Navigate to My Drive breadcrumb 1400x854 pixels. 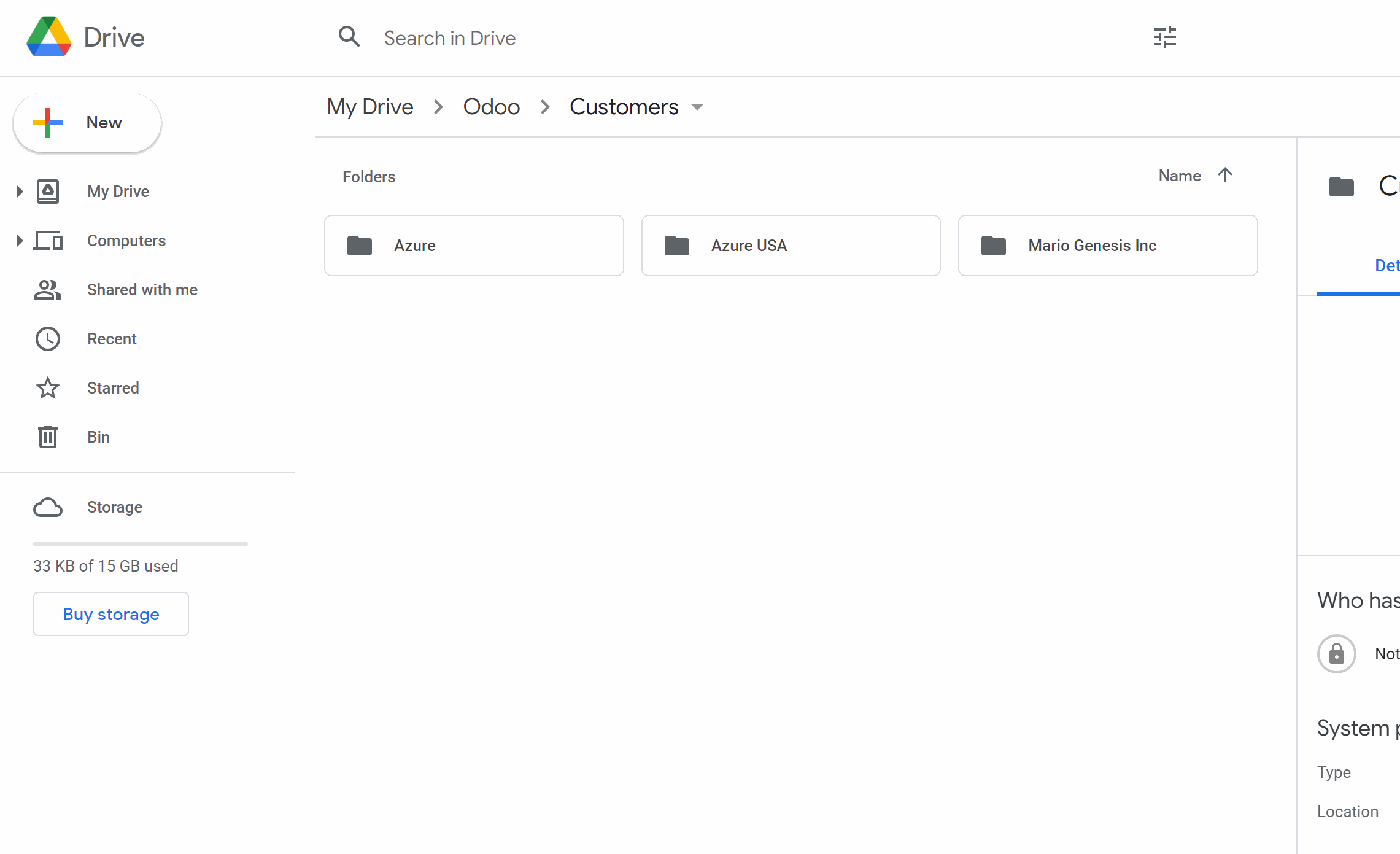click(x=370, y=107)
